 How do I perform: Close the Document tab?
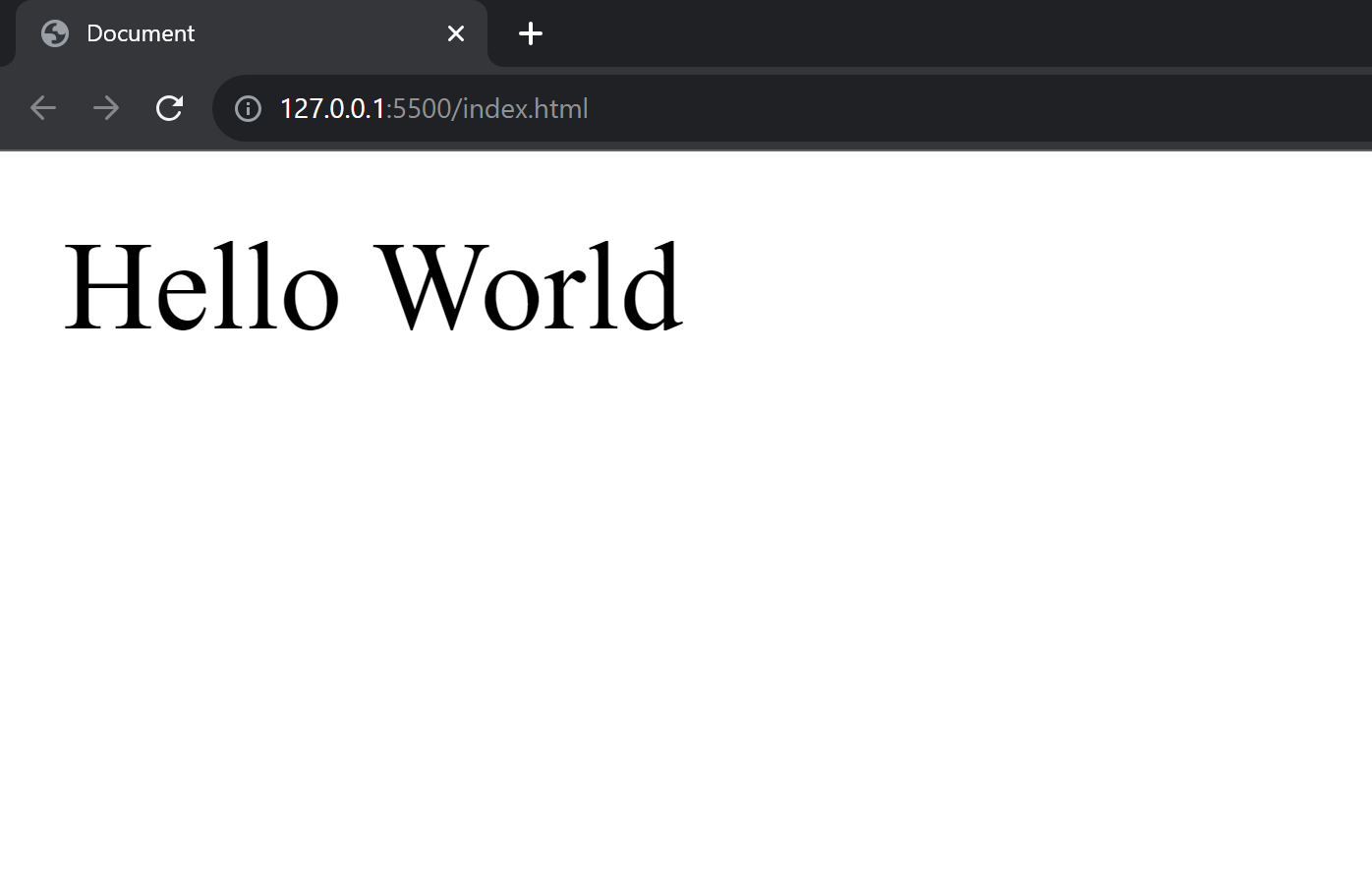tap(456, 33)
